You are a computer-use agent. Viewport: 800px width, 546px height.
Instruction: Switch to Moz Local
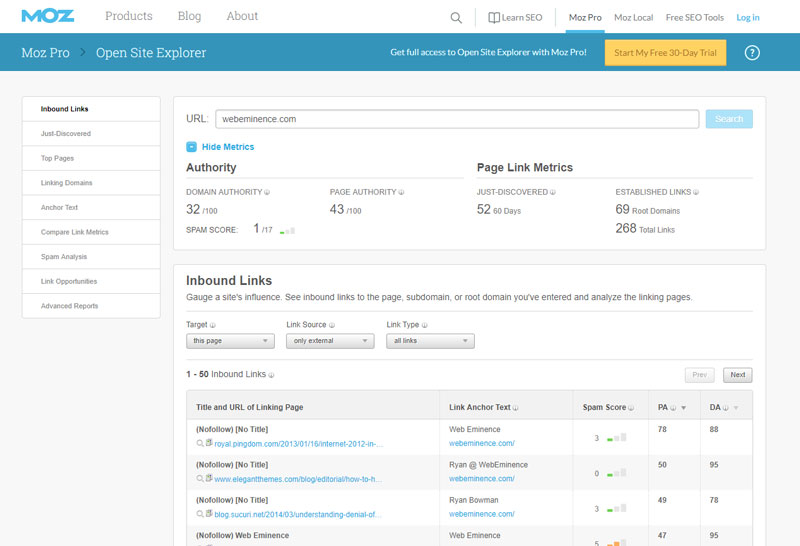[x=634, y=18]
